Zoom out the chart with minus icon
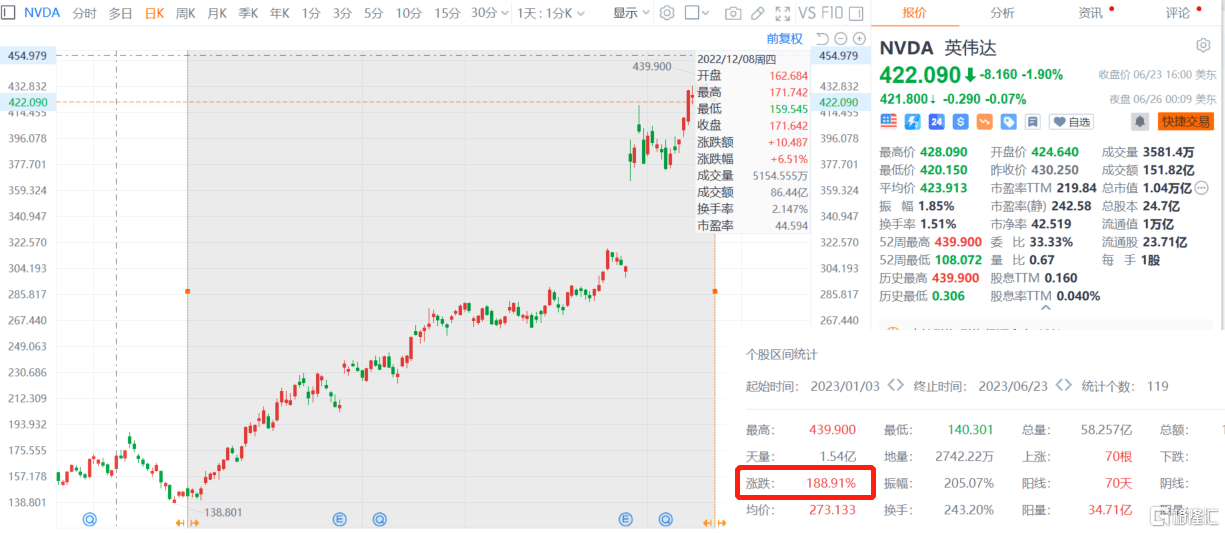The height and width of the screenshot is (533, 1225). pyautogui.click(x=840, y=39)
